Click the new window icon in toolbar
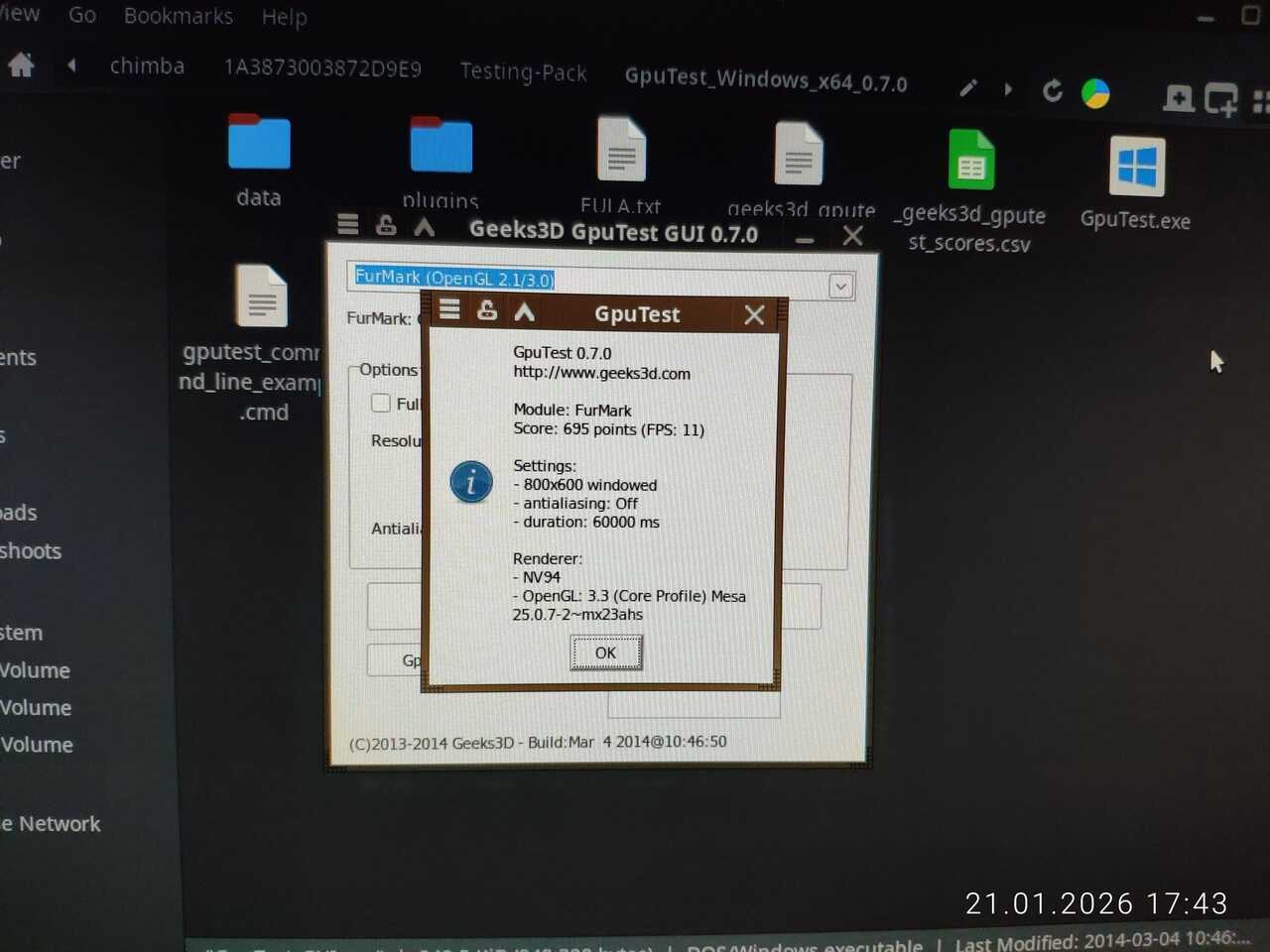 (1220, 99)
